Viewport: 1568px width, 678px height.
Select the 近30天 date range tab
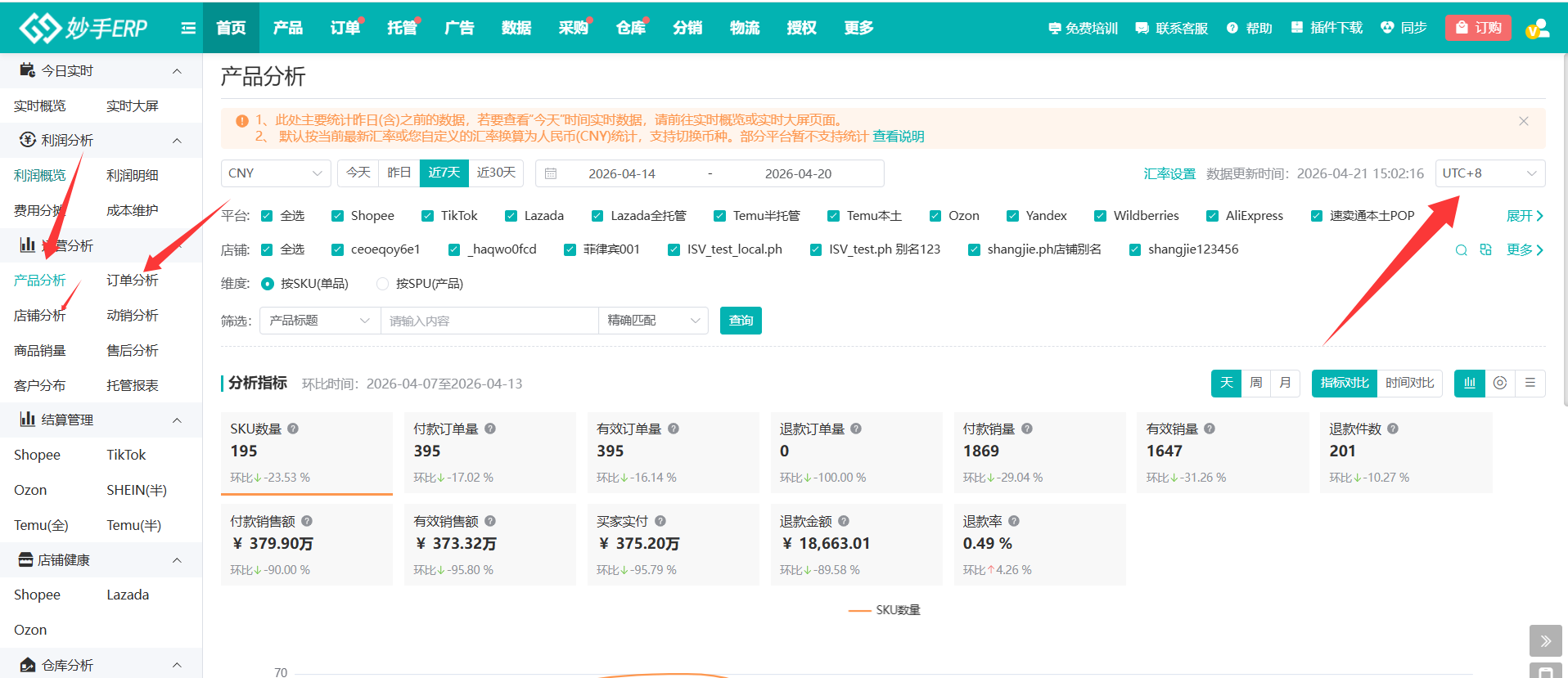496,173
